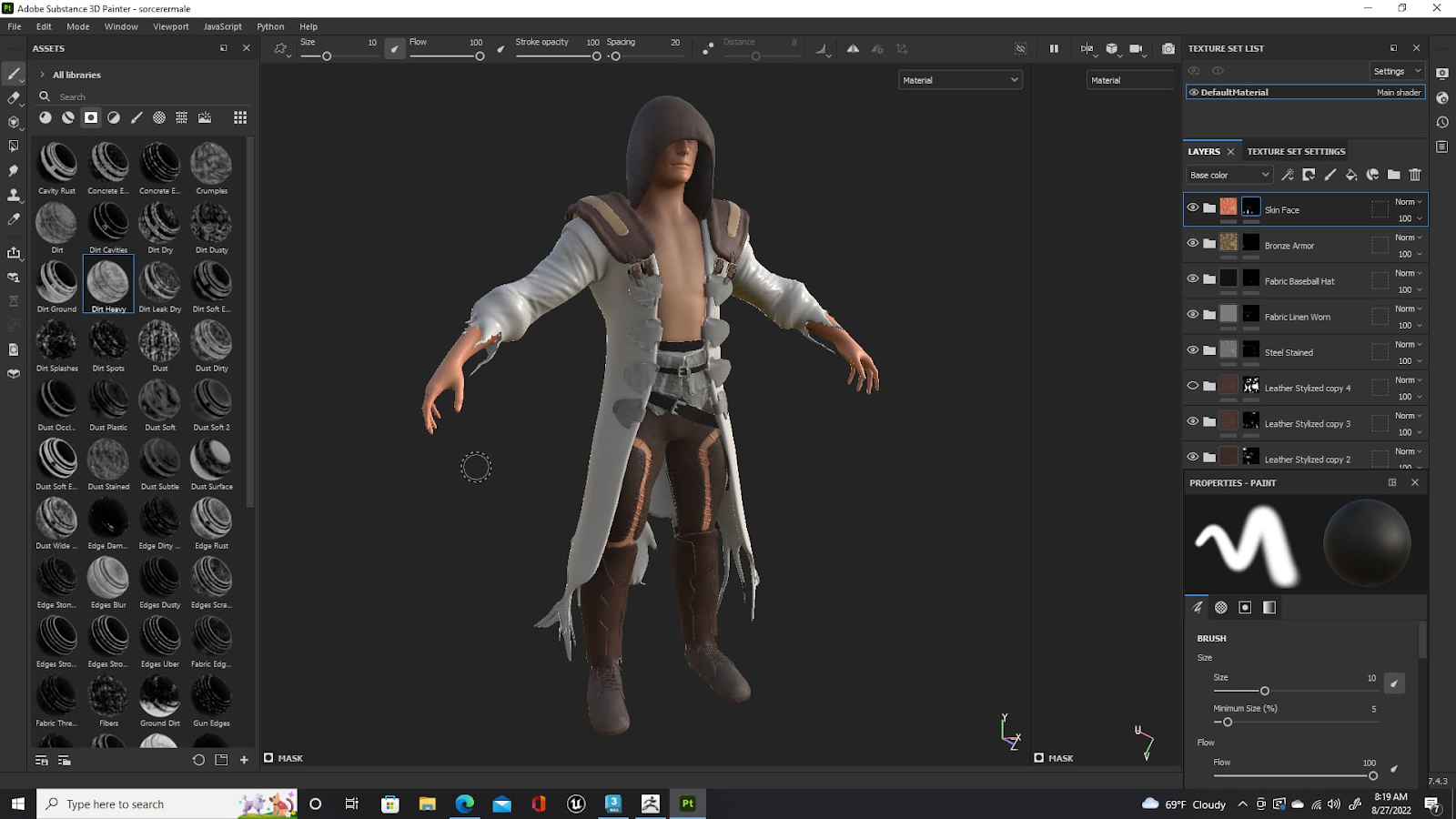Open left viewport Material dropdown

(x=960, y=80)
